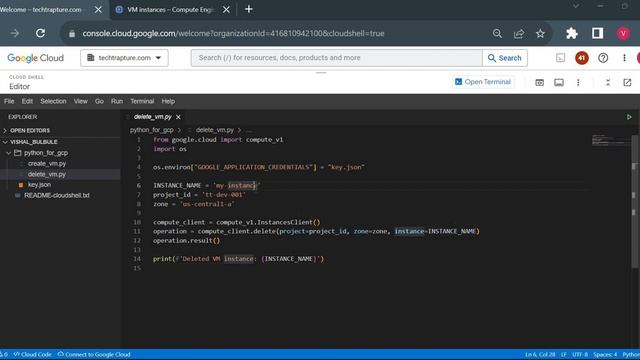Toggle the browser side panel icon

598,33
